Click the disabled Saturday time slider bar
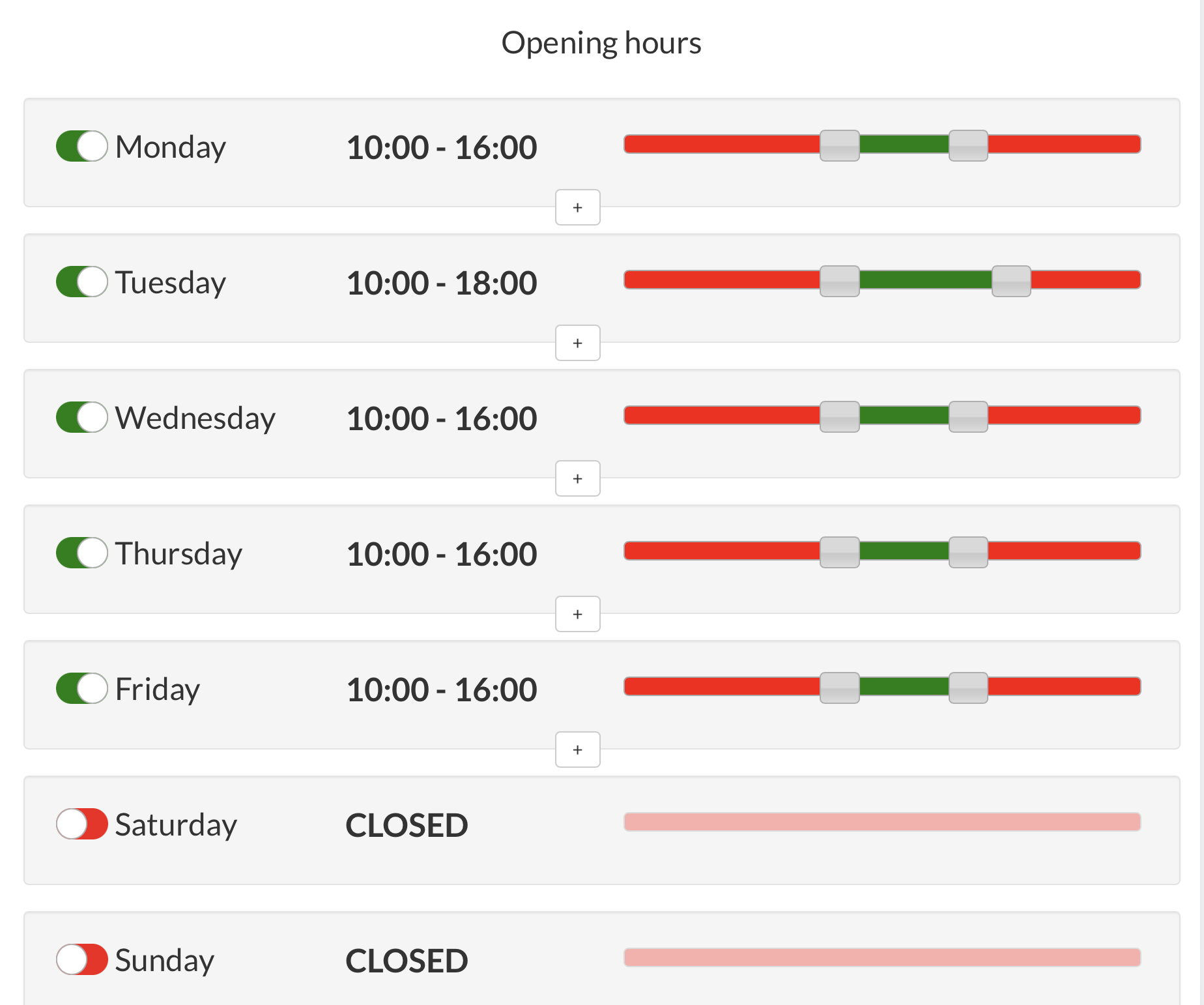Image resolution: width=1204 pixels, height=1005 pixels. pos(882,822)
